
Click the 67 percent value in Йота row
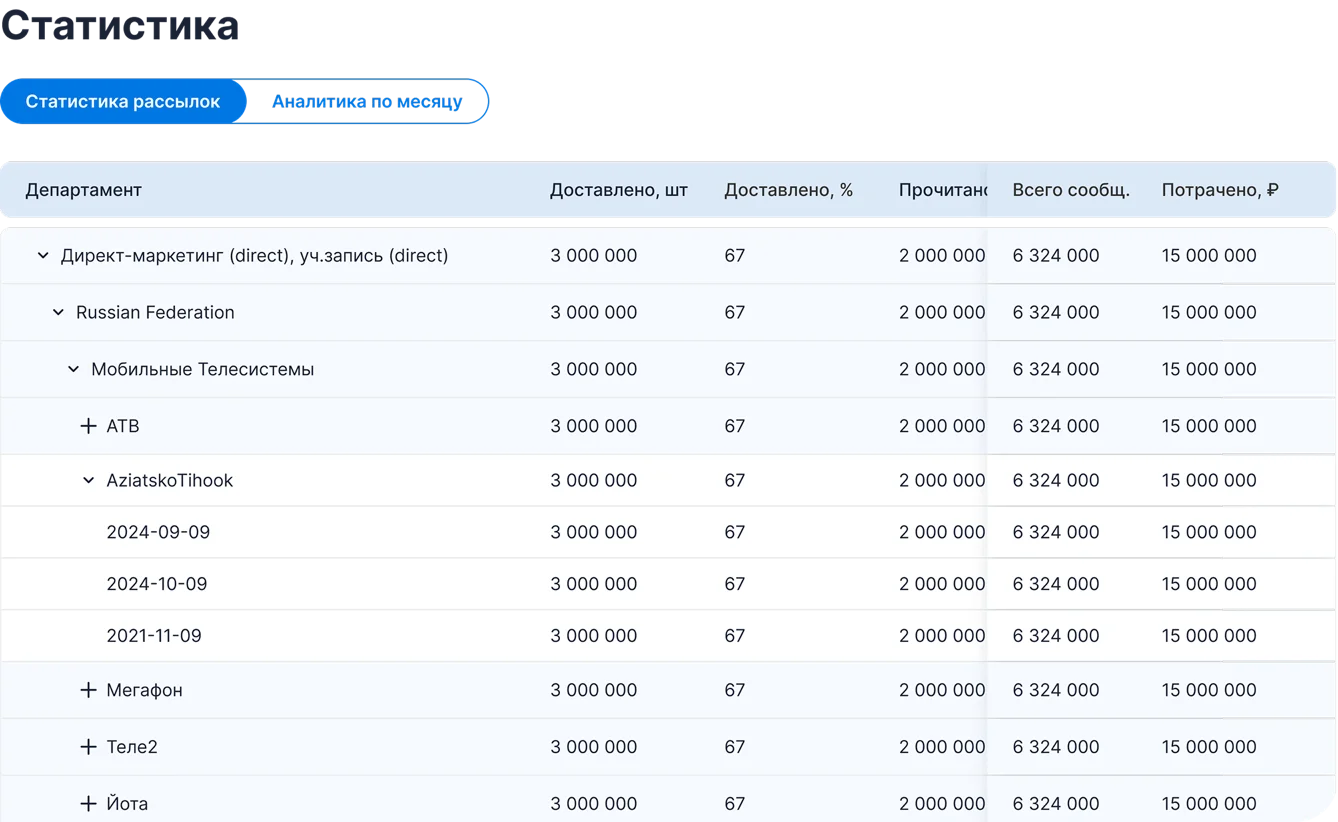pos(735,804)
